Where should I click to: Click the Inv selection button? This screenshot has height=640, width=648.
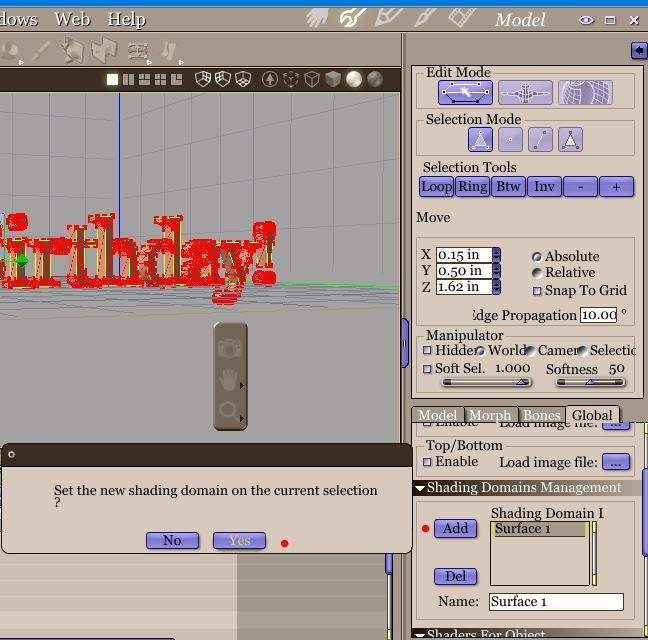544,187
